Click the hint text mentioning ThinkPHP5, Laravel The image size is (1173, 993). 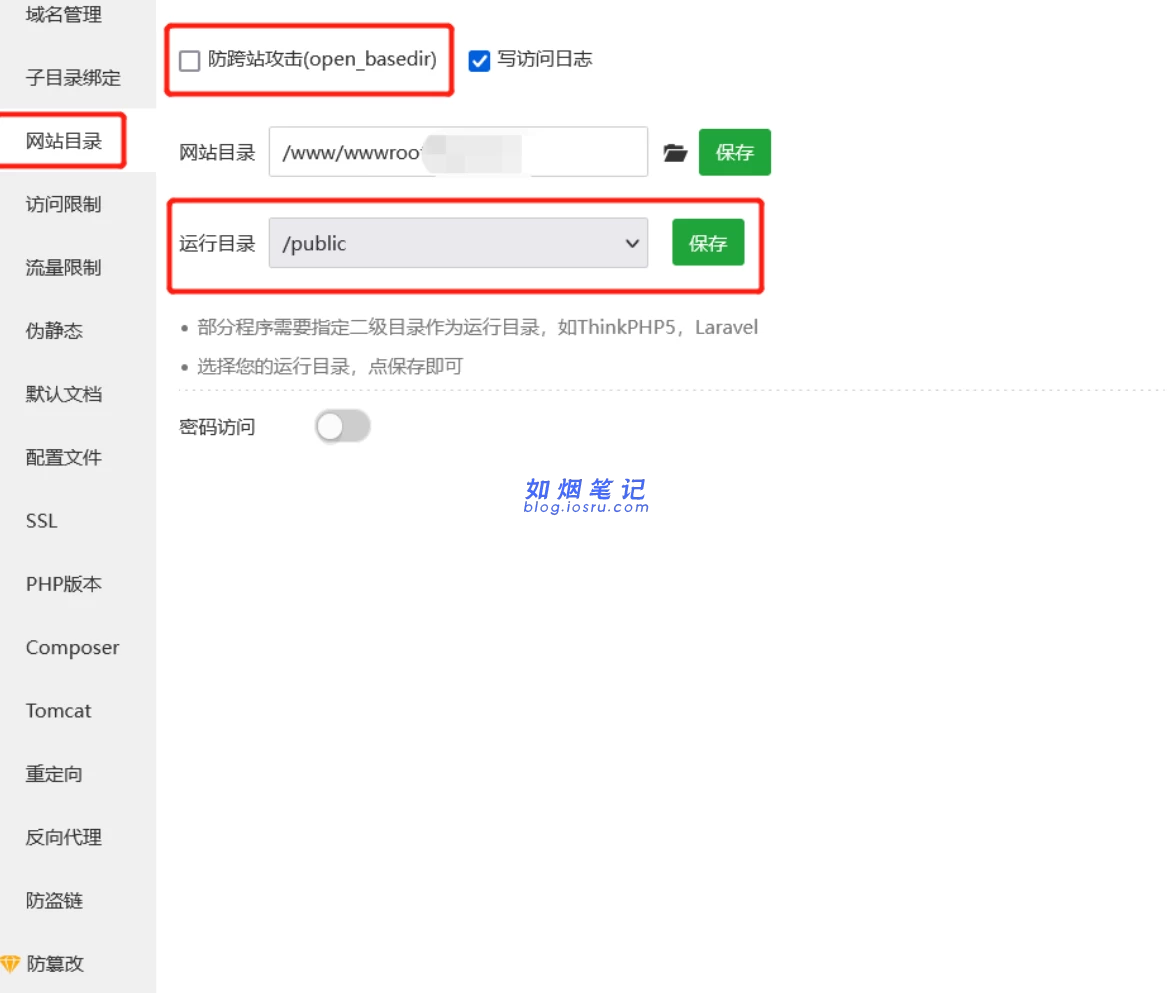tap(477, 328)
